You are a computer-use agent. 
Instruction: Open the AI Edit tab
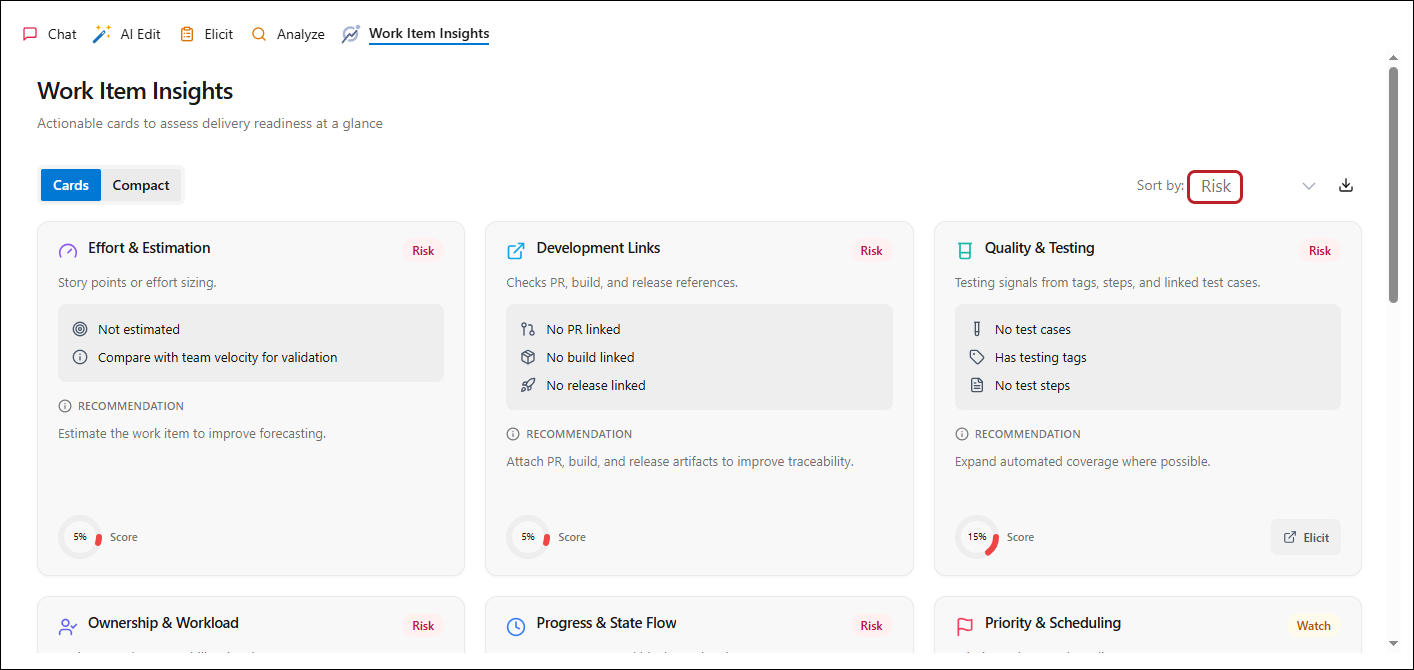coord(127,34)
